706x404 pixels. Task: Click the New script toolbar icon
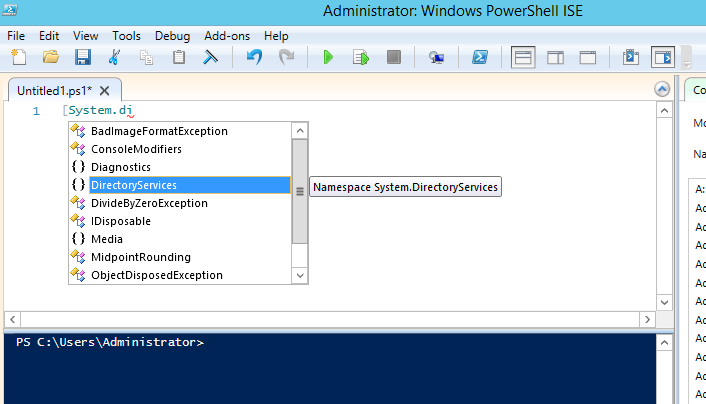(x=18, y=57)
